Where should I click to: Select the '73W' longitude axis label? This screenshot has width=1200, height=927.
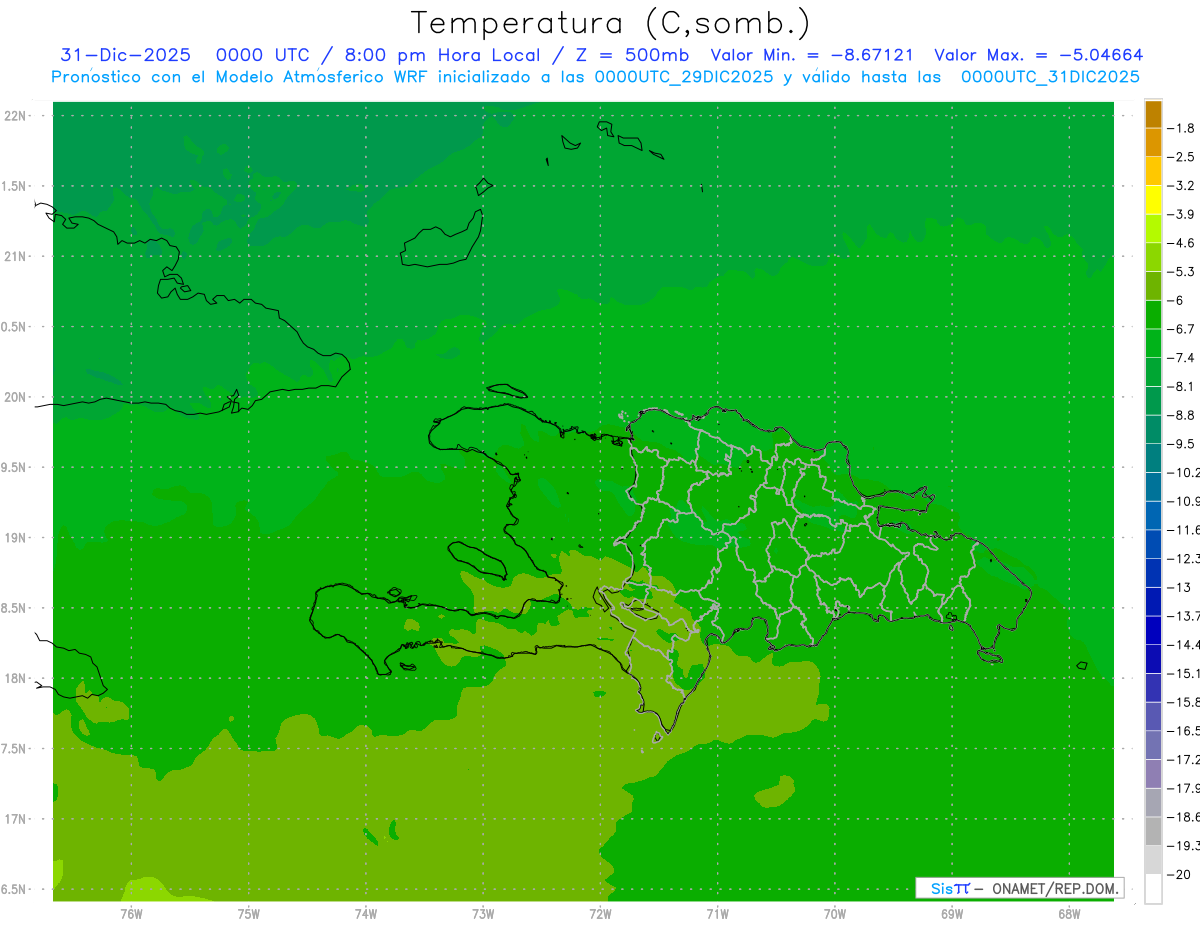pos(483,914)
